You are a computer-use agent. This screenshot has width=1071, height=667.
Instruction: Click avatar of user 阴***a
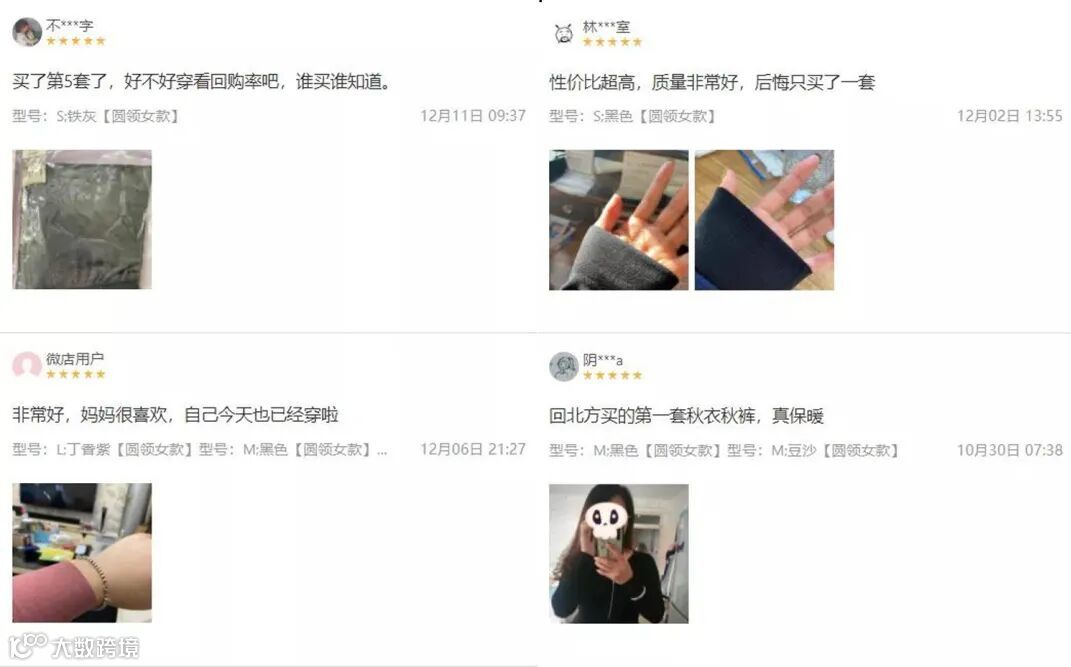point(564,367)
